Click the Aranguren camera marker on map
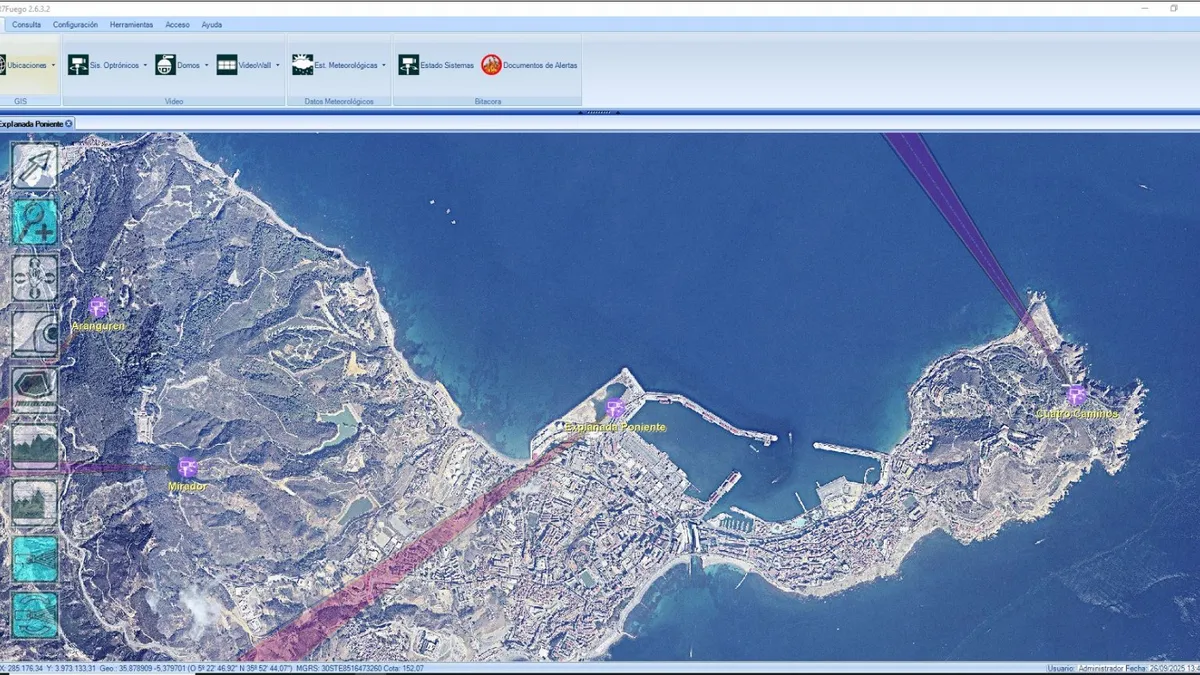 click(x=98, y=307)
